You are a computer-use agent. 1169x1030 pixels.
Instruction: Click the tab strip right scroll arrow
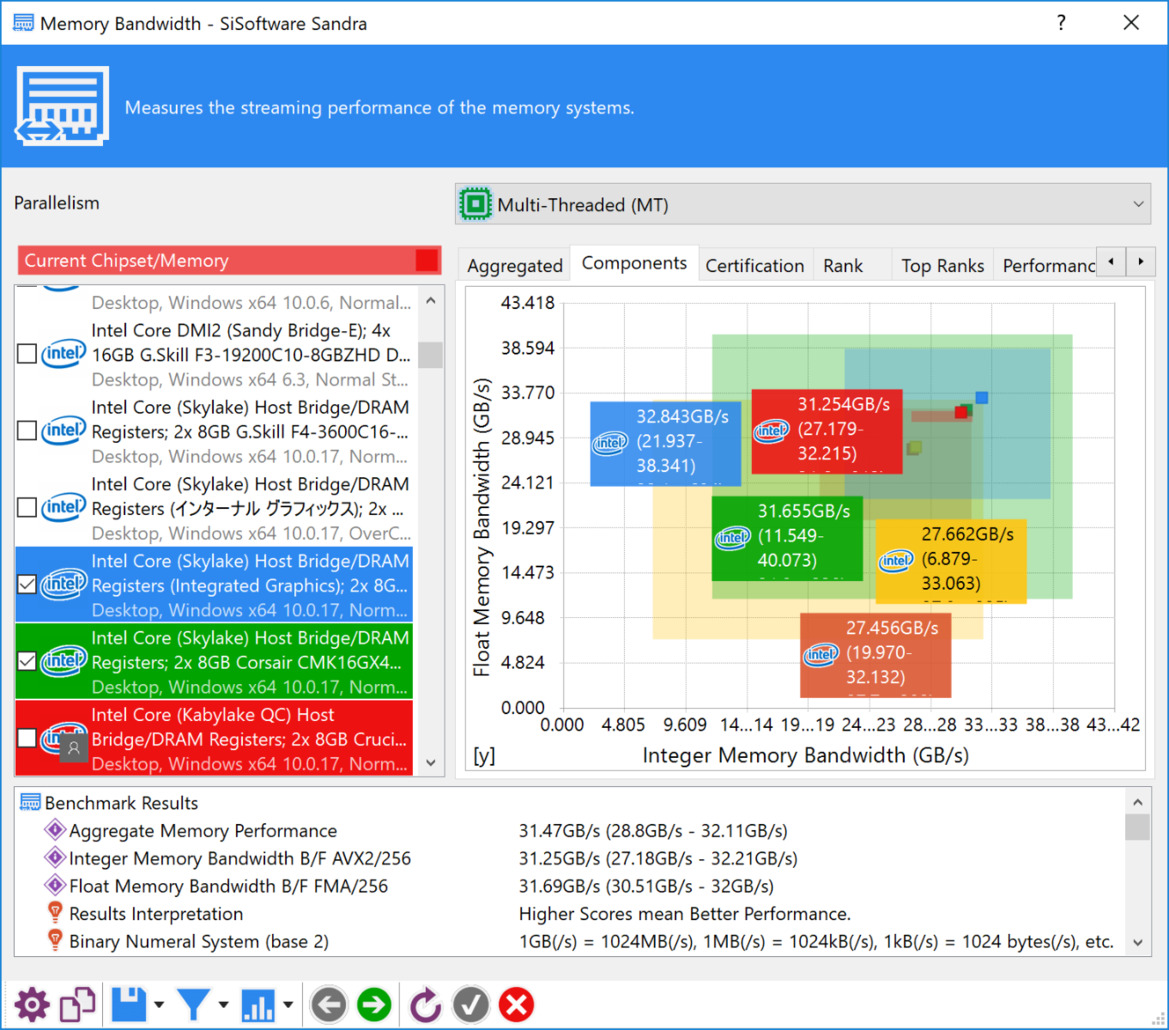click(x=1141, y=262)
